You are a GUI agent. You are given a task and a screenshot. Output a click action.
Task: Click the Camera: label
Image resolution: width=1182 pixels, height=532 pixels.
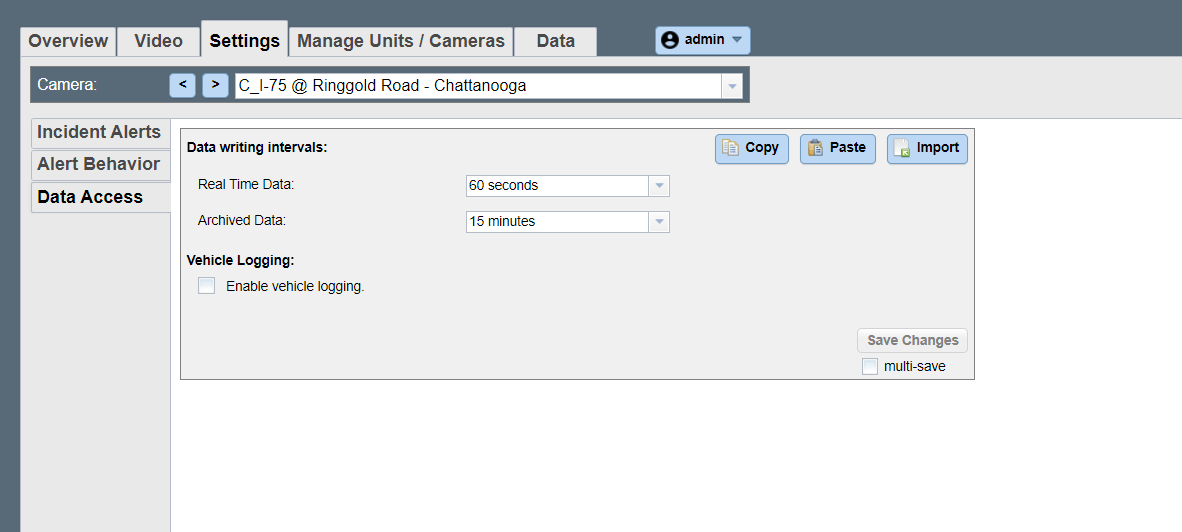pyautogui.click(x=67, y=85)
